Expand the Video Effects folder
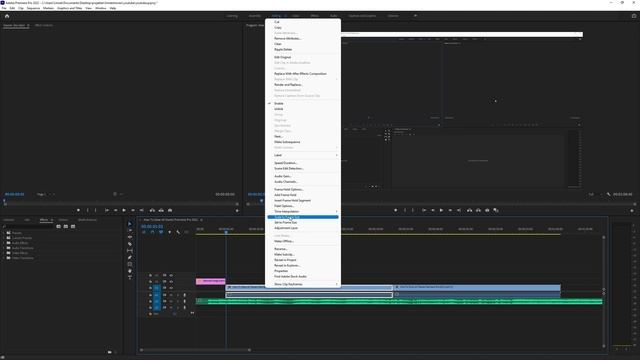640x360 pixels. (4, 253)
